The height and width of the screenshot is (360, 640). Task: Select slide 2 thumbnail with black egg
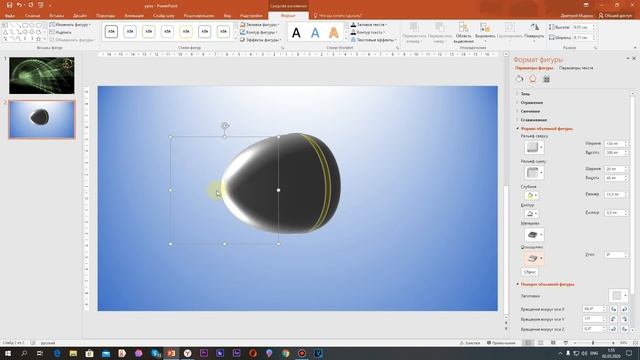pyautogui.click(x=42, y=119)
